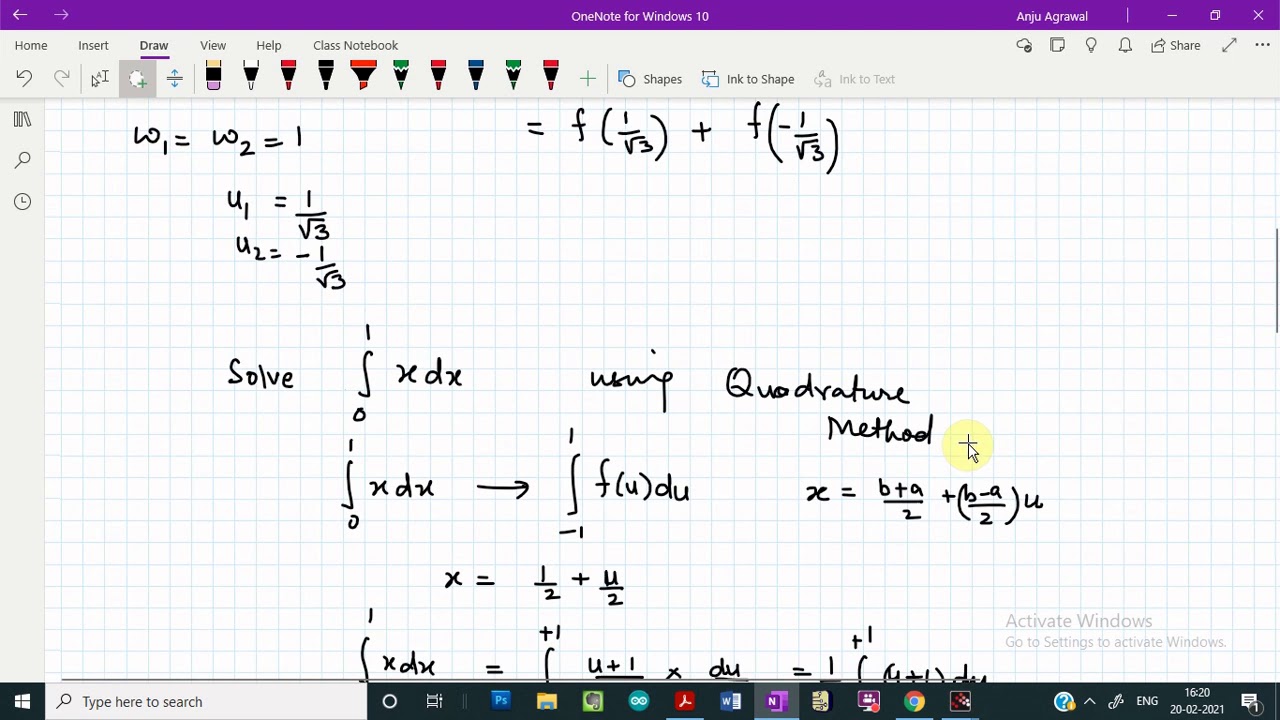Click the vertical scrollbar thumb
1280x720 pixels.
[1276, 280]
